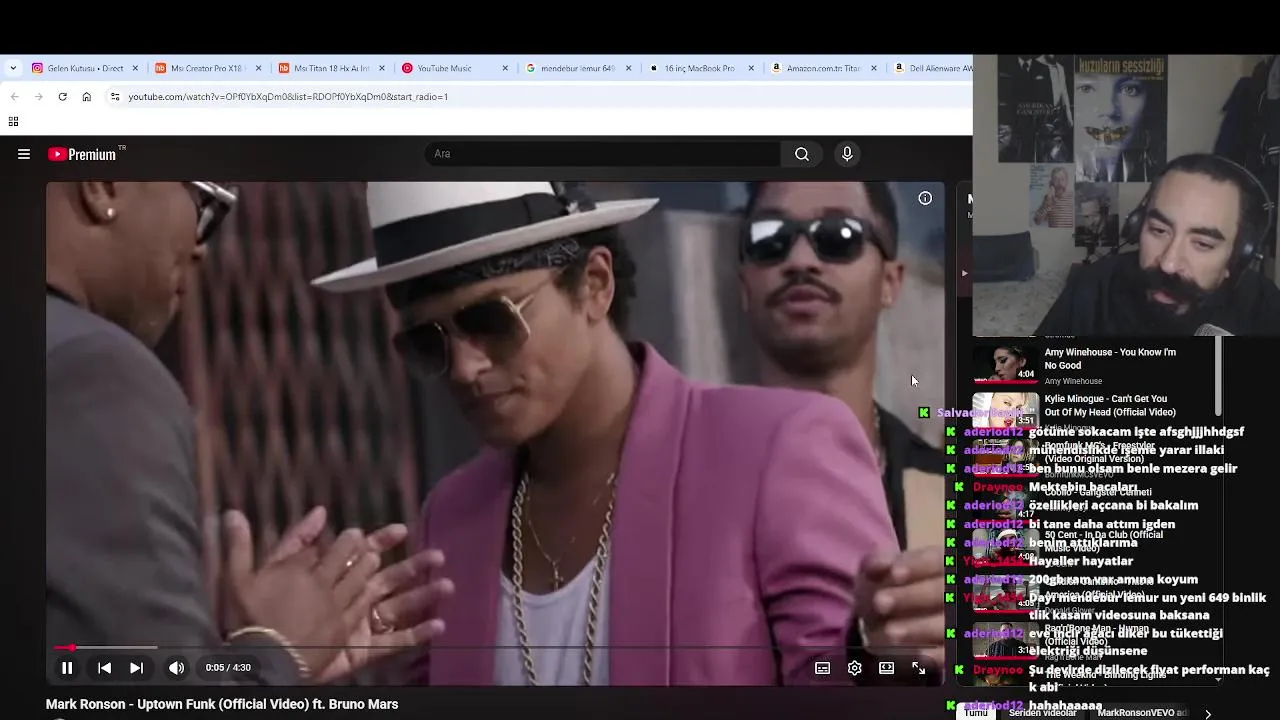Click the Ara search input field
The width and height of the screenshot is (1280, 720).
click(603, 154)
